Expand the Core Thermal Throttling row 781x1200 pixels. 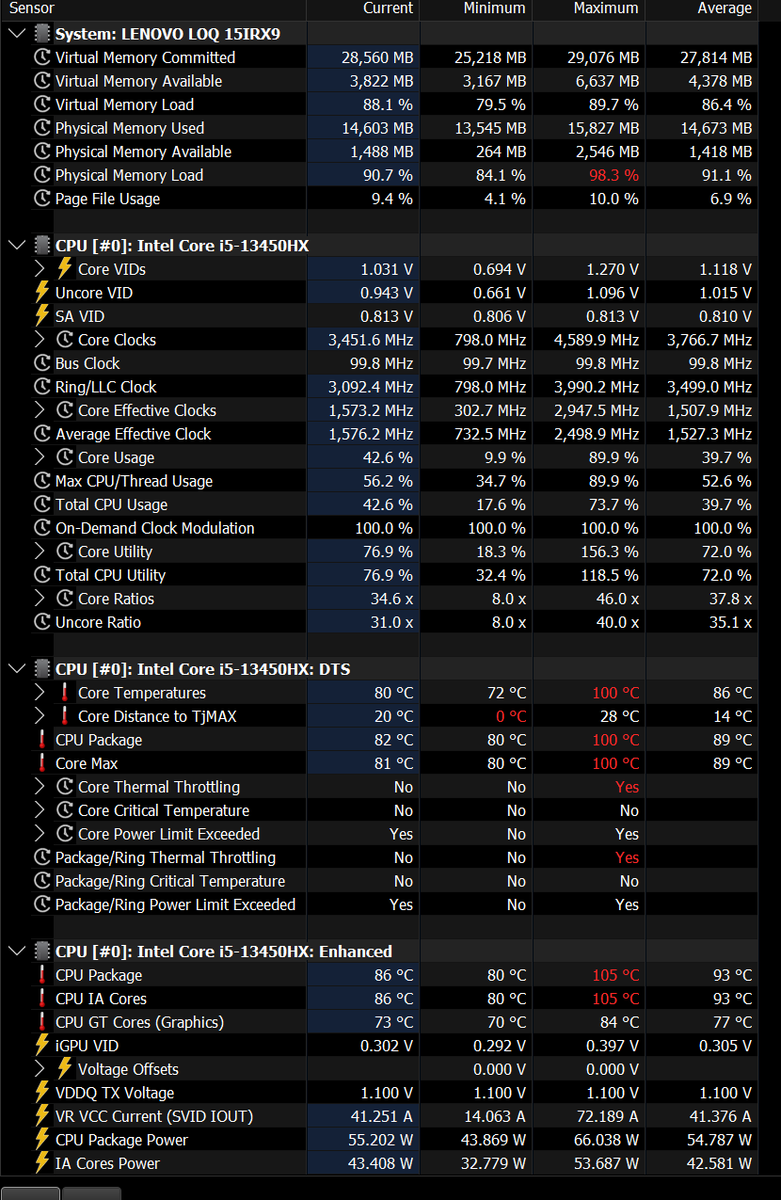(x=40, y=787)
